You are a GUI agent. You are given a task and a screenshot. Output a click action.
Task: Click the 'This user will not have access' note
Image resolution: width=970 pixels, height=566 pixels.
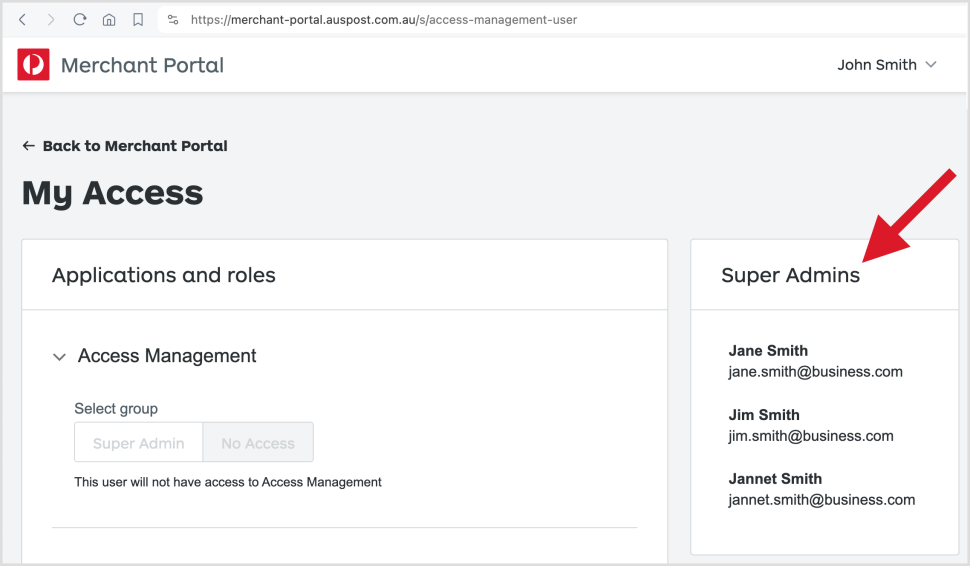point(228,482)
